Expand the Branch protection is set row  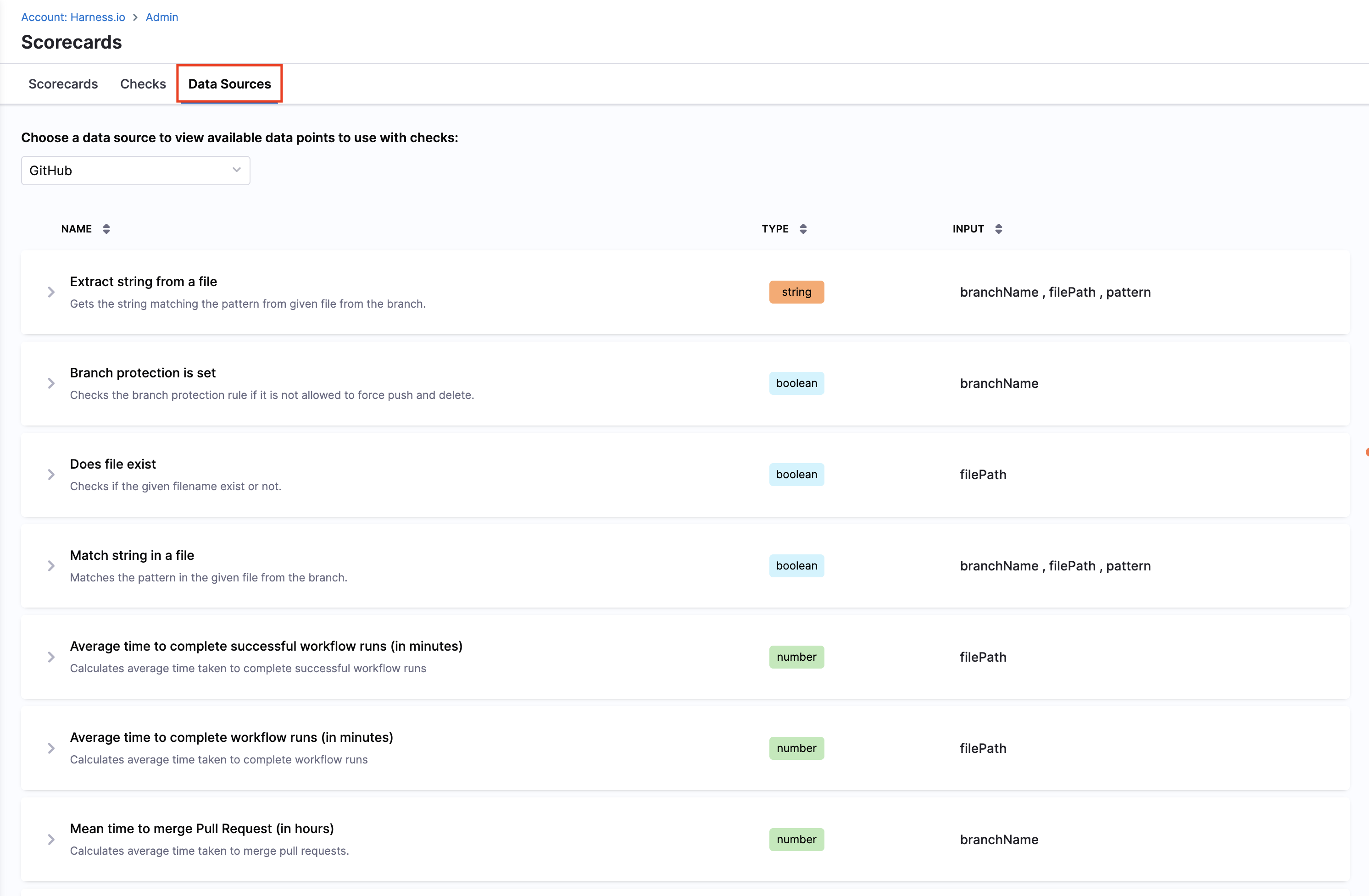pyautogui.click(x=51, y=384)
